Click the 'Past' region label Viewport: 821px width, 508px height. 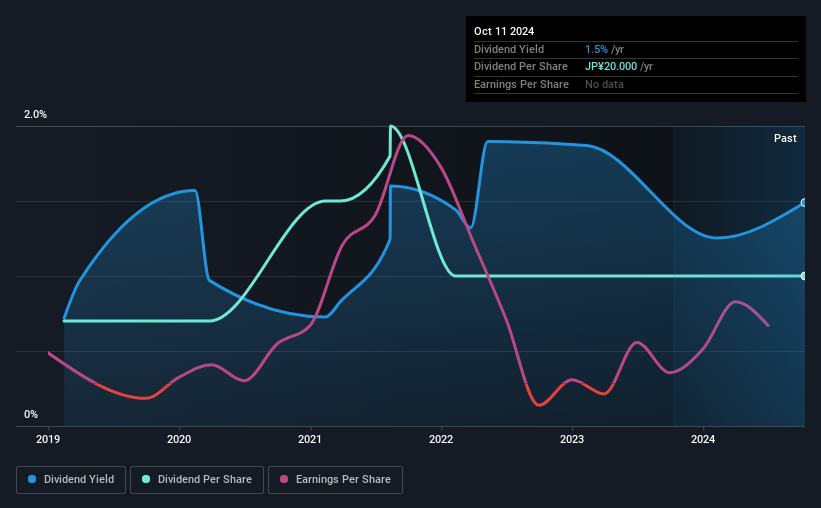[785, 138]
